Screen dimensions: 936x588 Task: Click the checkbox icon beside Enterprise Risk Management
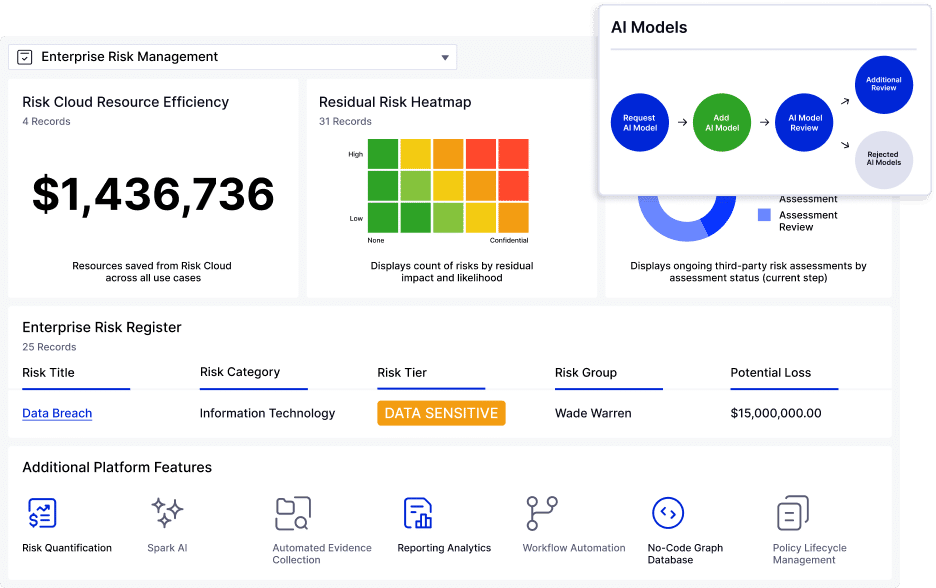click(x=25, y=58)
